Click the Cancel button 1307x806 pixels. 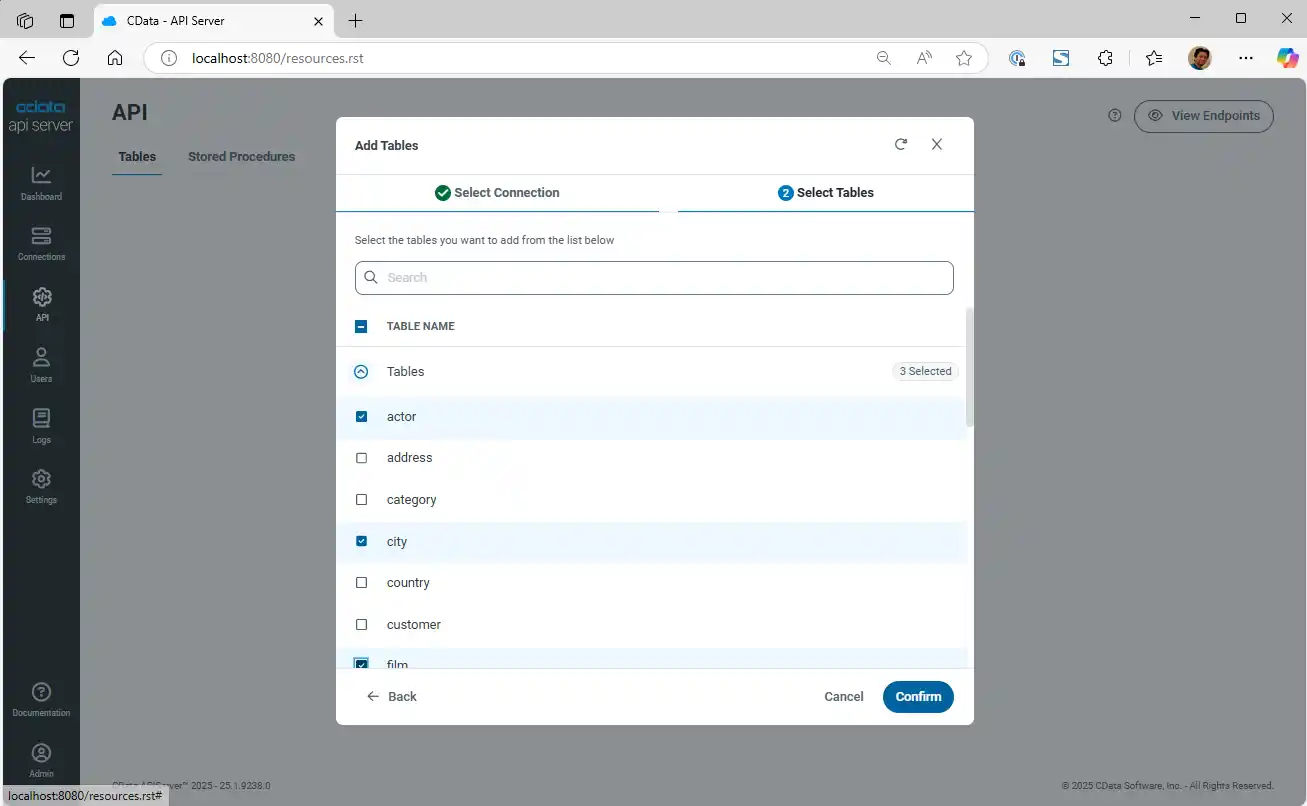pos(843,697)
